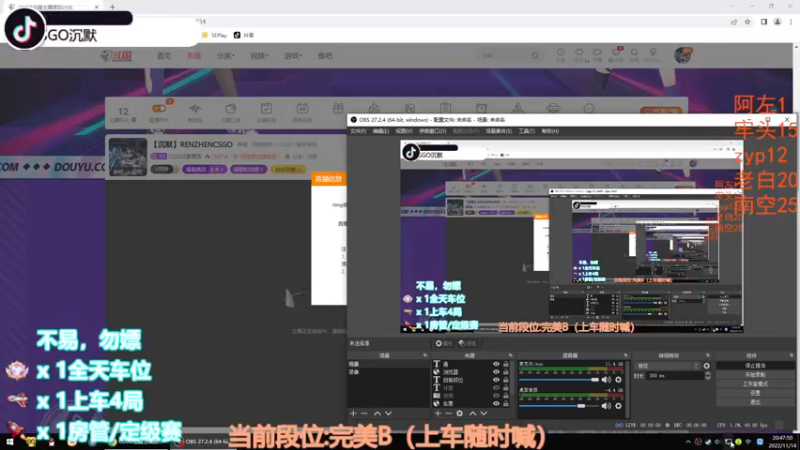Expand the 游戏 dropdown in the Douyu nav
The height and width of the screenshot is (450, 800).
coord(293,56)
